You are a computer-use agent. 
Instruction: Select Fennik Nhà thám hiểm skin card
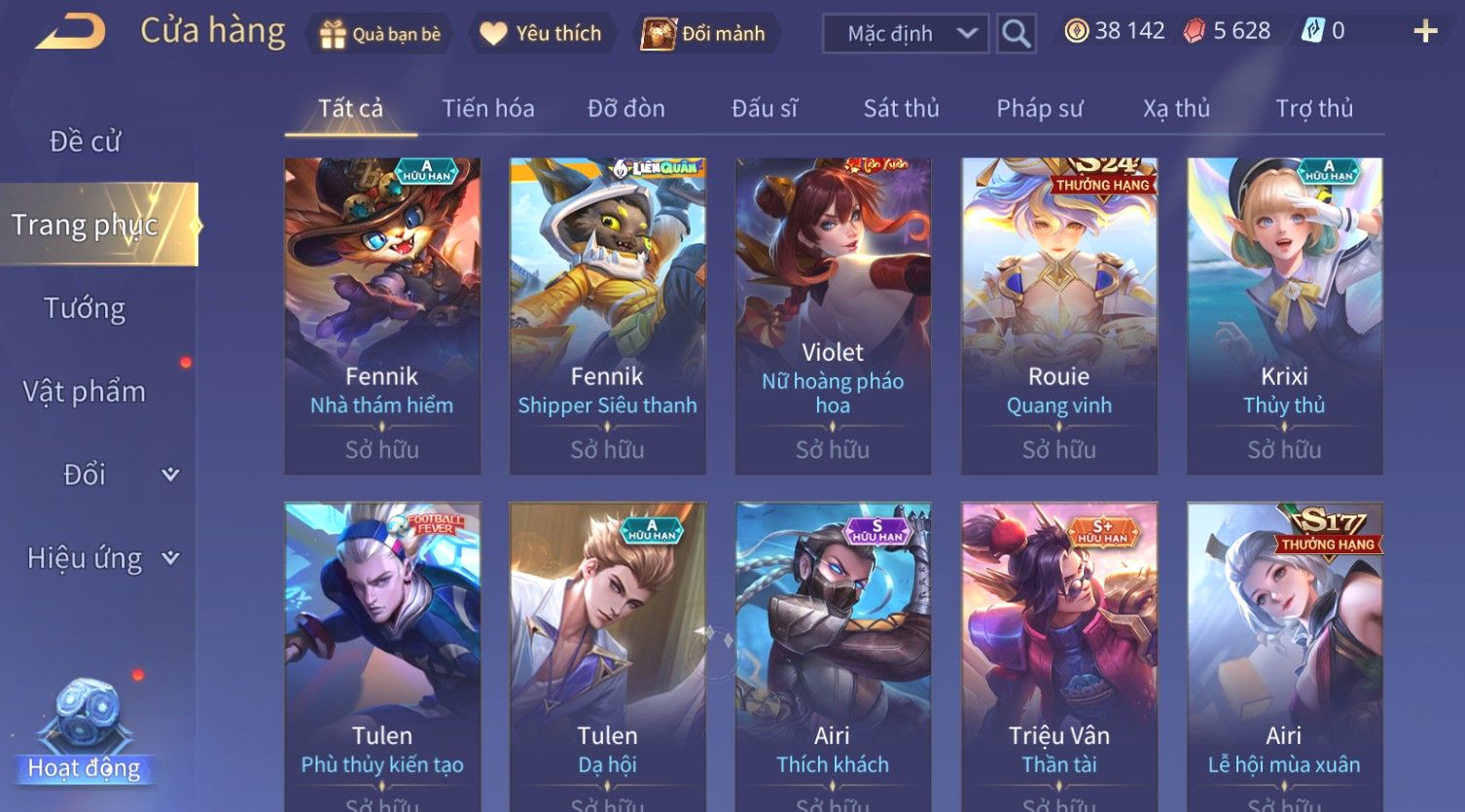click(x=382, y=316)
